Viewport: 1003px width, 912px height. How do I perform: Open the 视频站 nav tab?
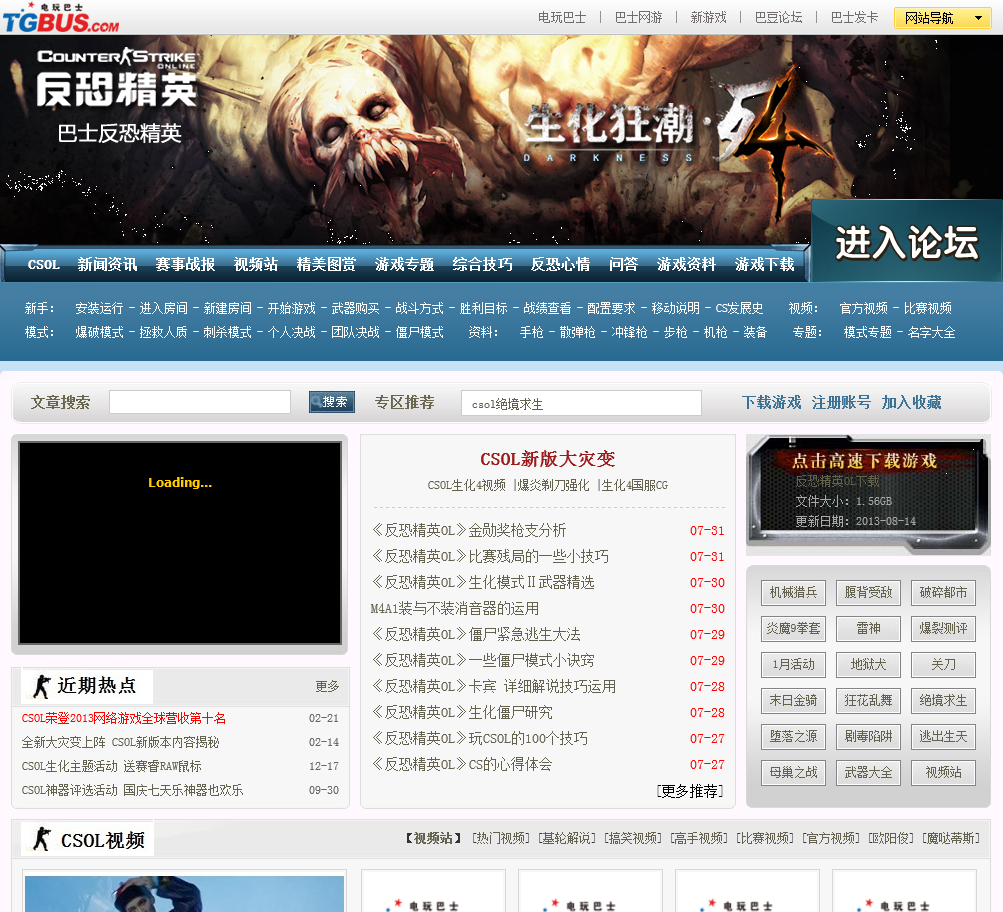click(255, 265)
